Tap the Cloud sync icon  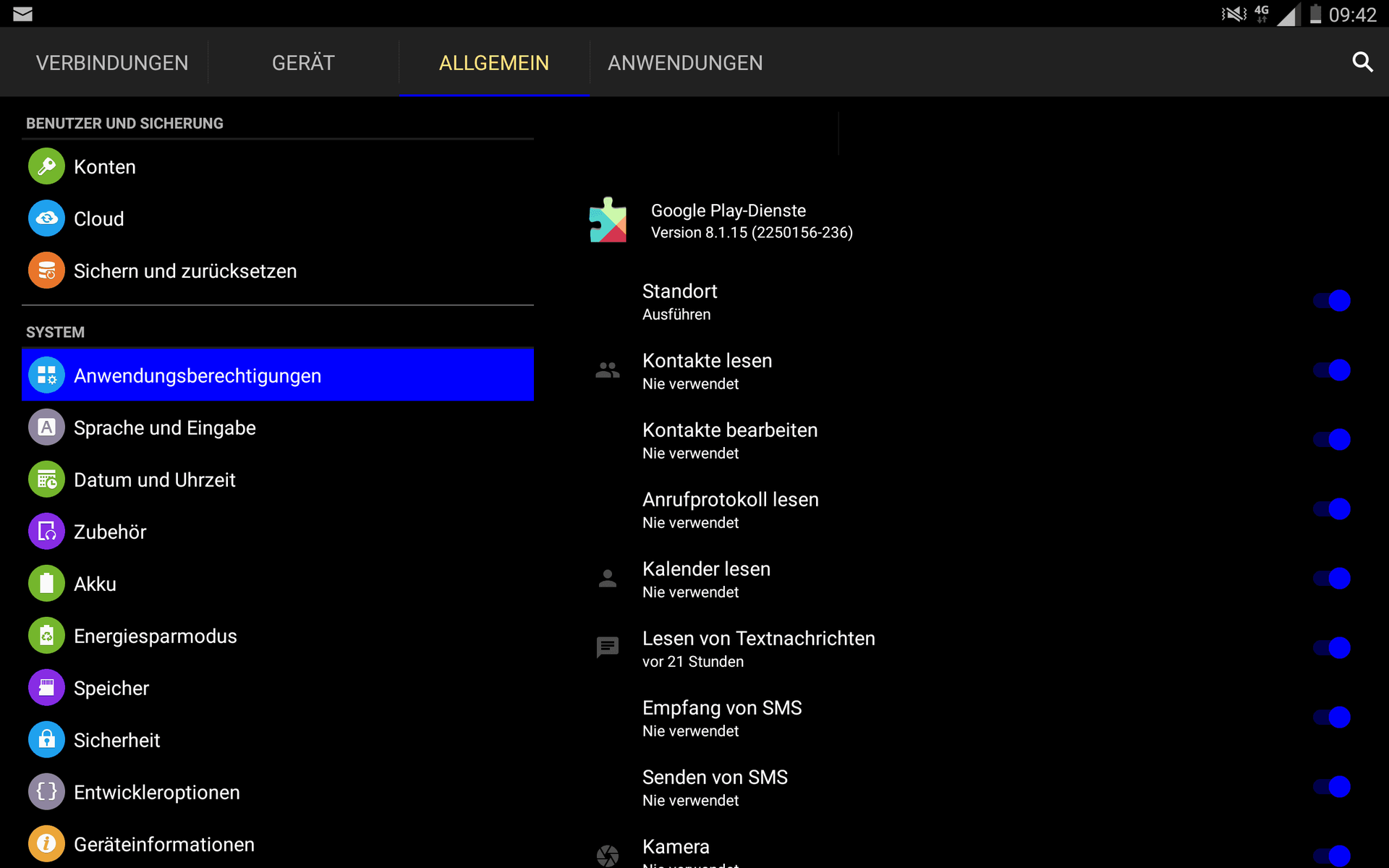(46, 218)
